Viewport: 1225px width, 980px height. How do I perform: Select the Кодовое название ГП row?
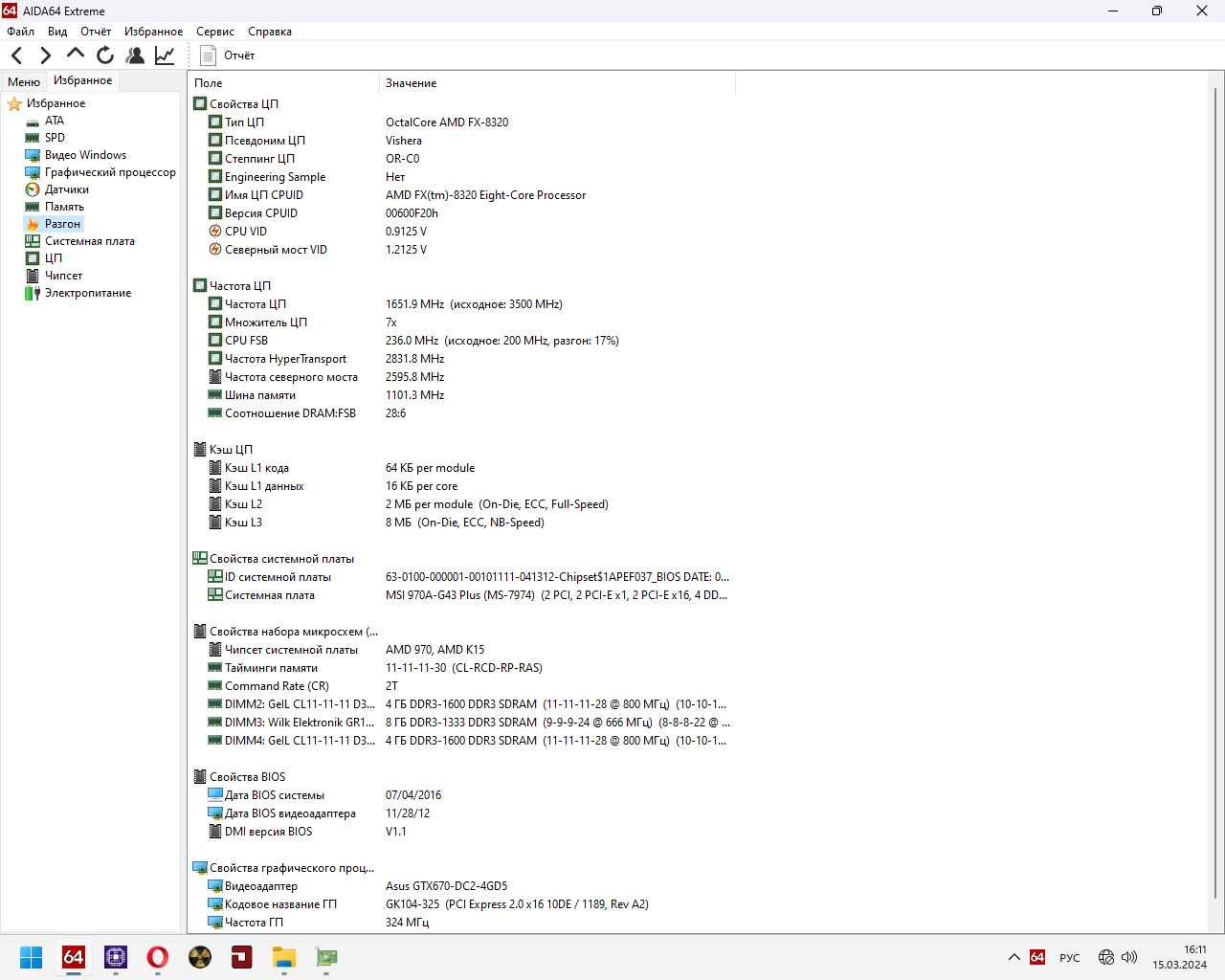click(461, 904)
